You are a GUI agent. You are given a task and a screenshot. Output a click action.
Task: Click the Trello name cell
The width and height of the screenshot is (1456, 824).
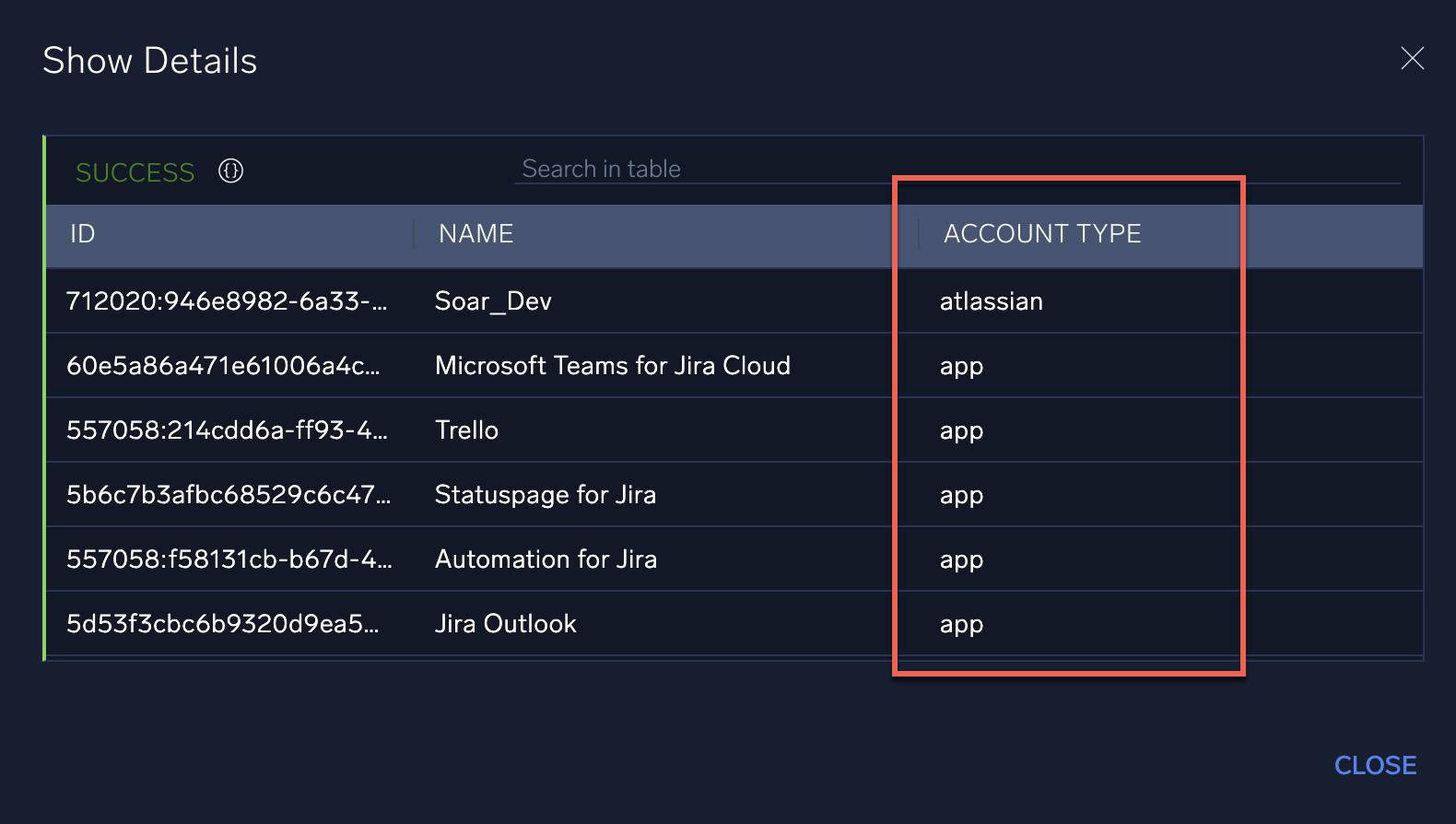[x=466, y=430]
